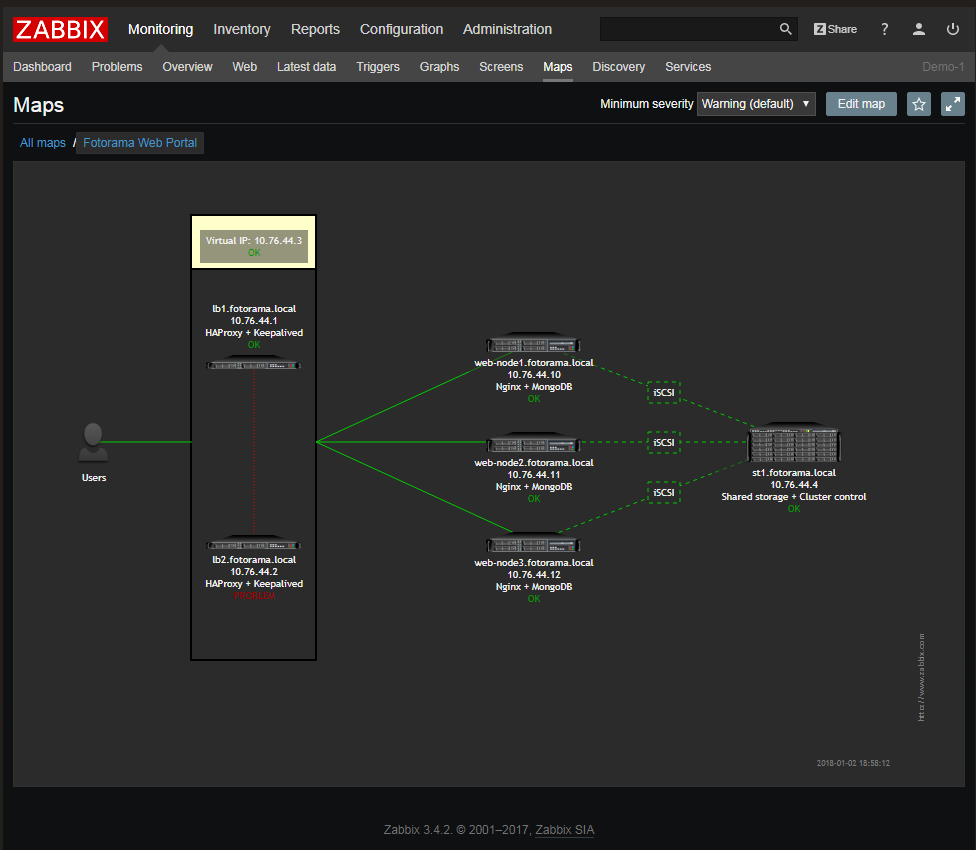Screen dimensions: 976x850
Task: Select the Users figure on the map
Action: pyautogui.click(x=93, y=440)
